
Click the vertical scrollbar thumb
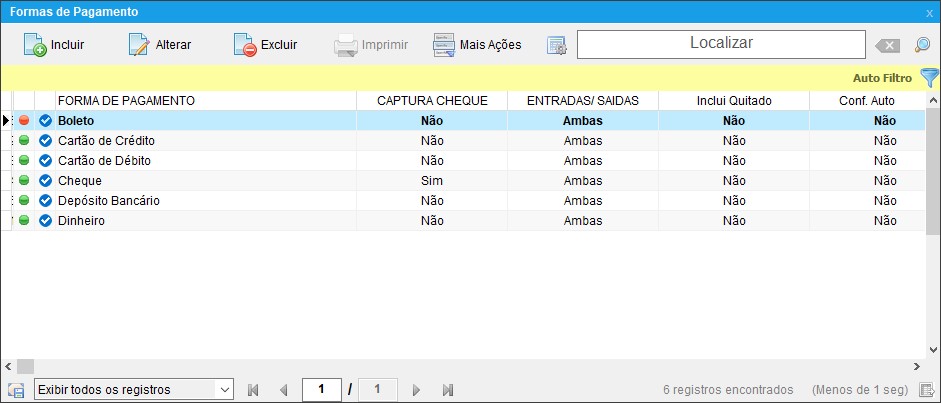tap(933, 173)
